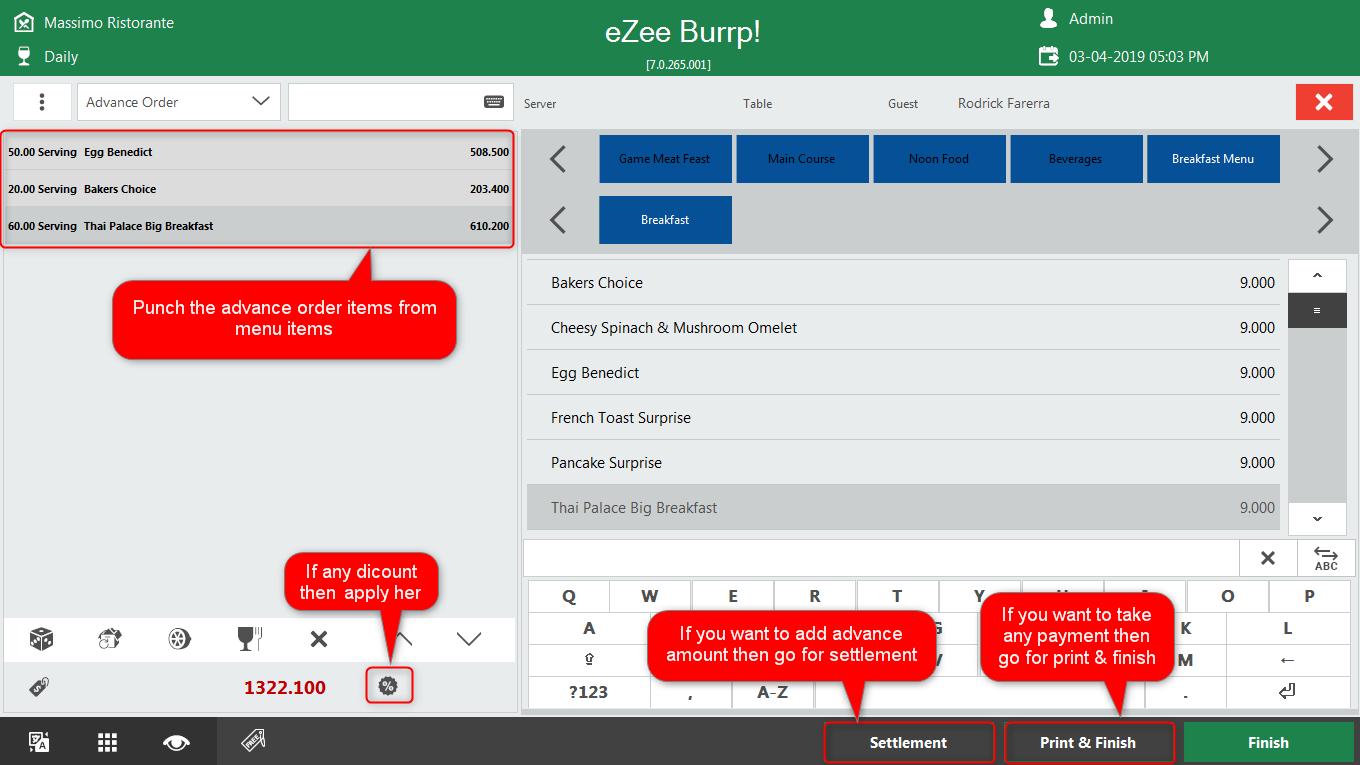Add Bakers Choice from the menu list
Screen dimensions: 1360x765
pos(903,283)
